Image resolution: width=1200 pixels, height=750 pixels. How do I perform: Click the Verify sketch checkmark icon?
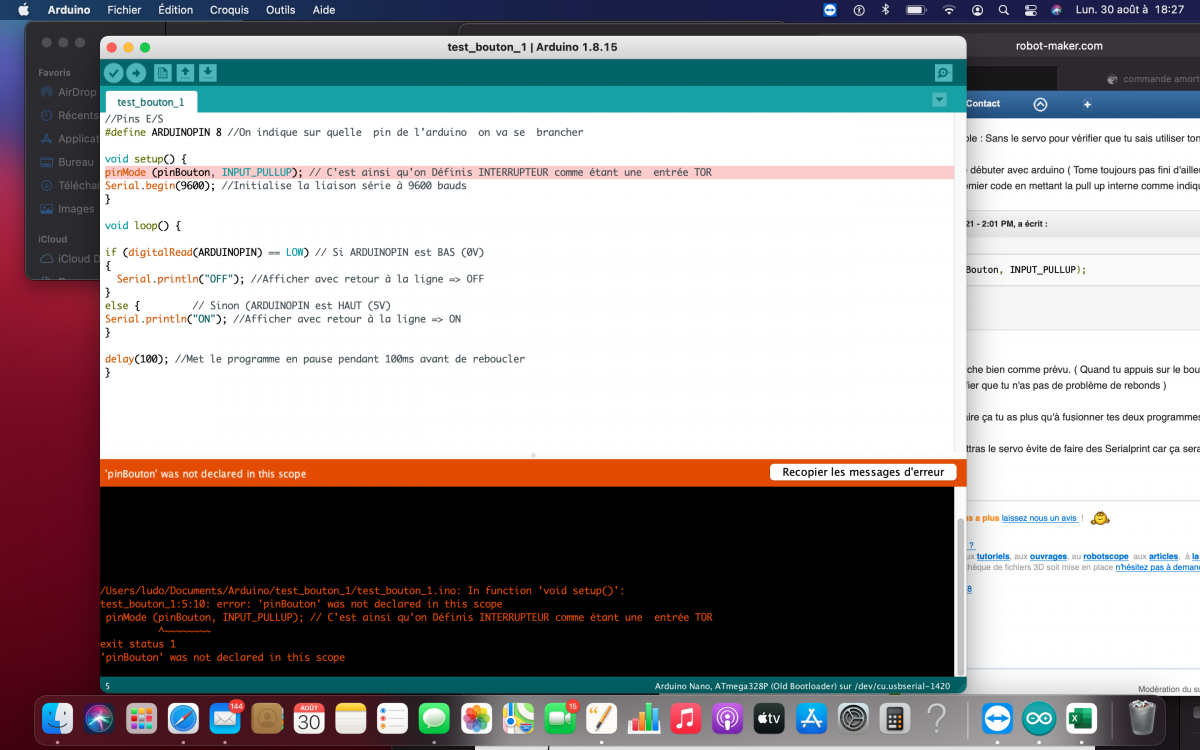click(113, 73)
